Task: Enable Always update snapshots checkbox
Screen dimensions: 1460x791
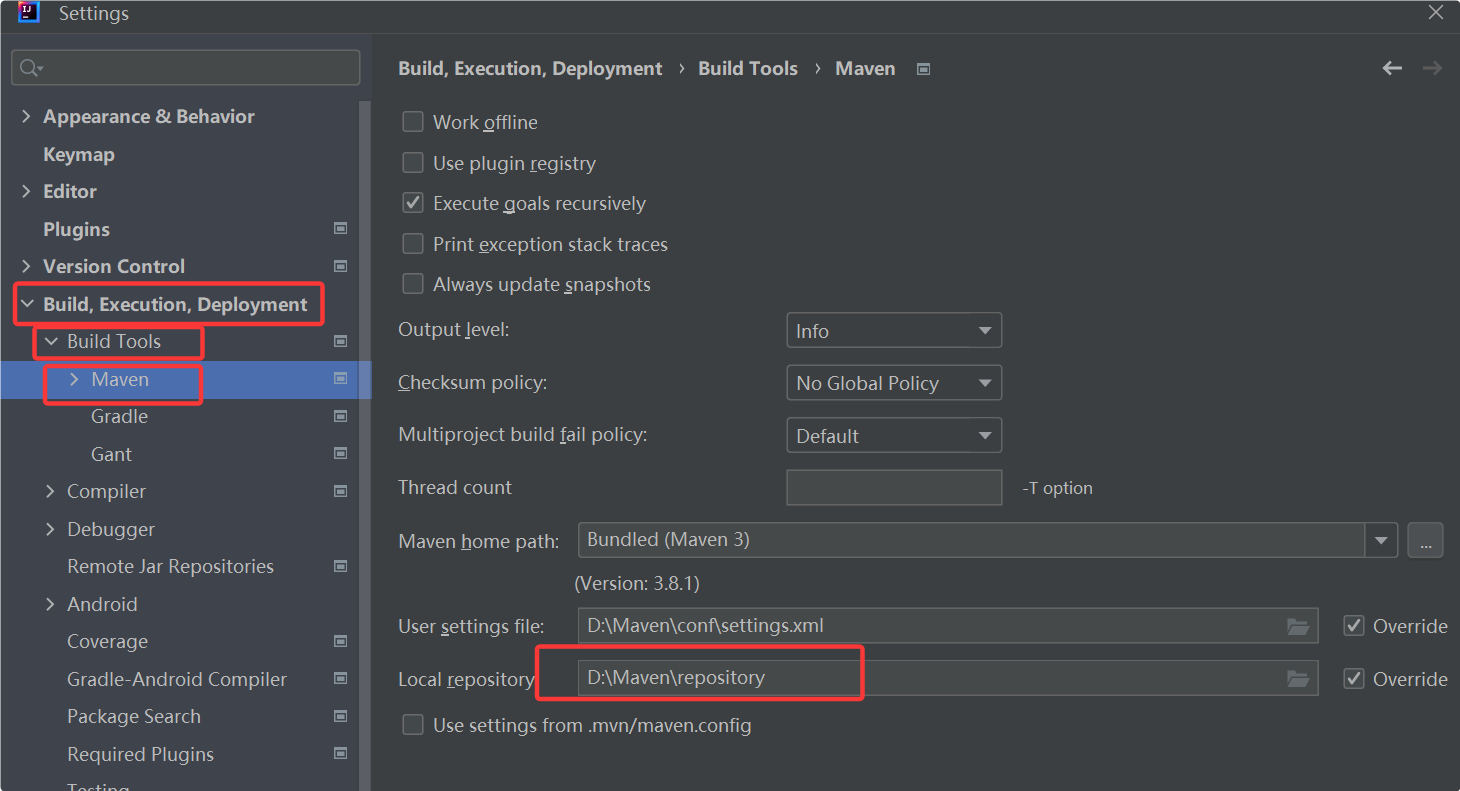Action: [x=413, y=284]
